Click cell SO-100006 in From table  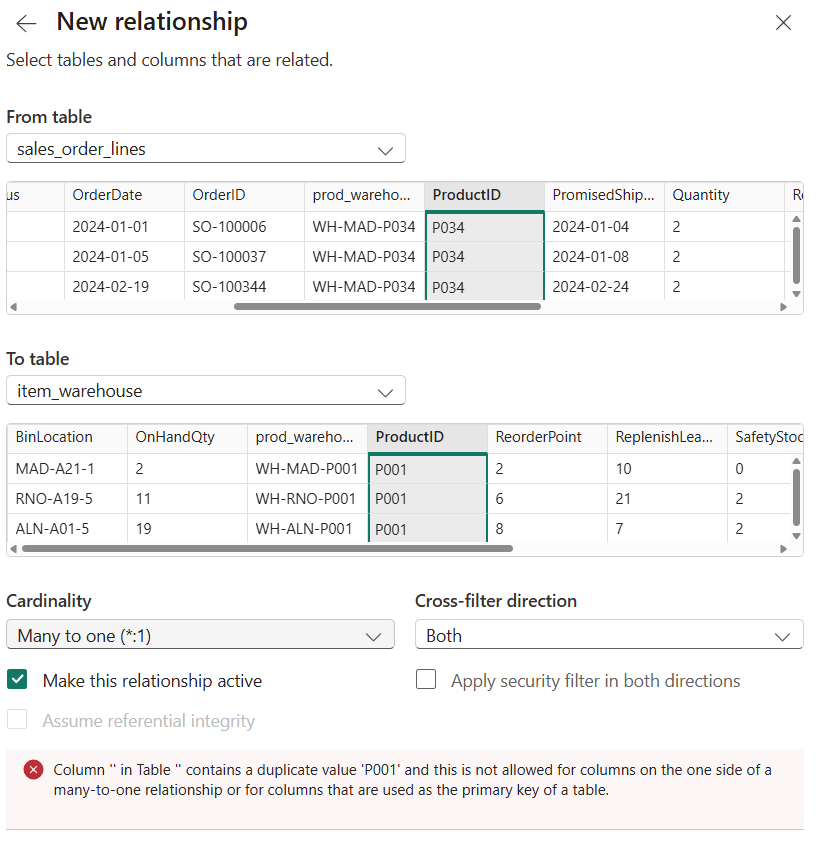[x=245, y=227]
